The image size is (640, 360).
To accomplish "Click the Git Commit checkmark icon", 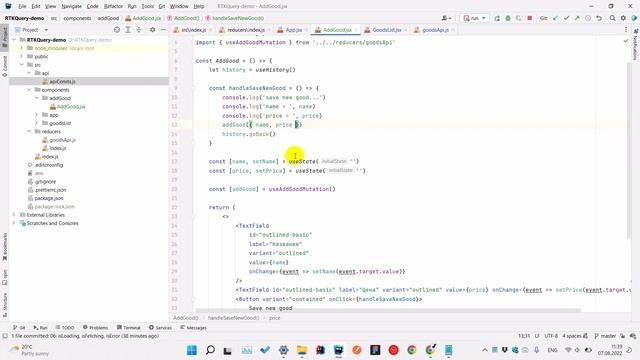I will [x=566, y=18].
